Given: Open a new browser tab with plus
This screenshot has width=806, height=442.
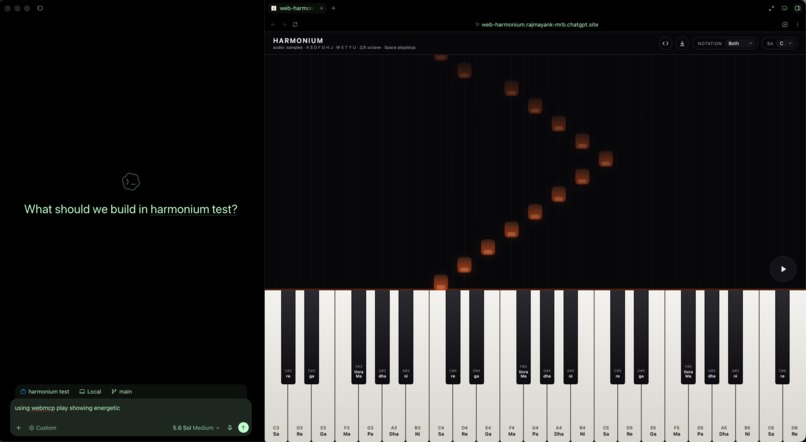Looking at the screenshot, I should 333,8.
